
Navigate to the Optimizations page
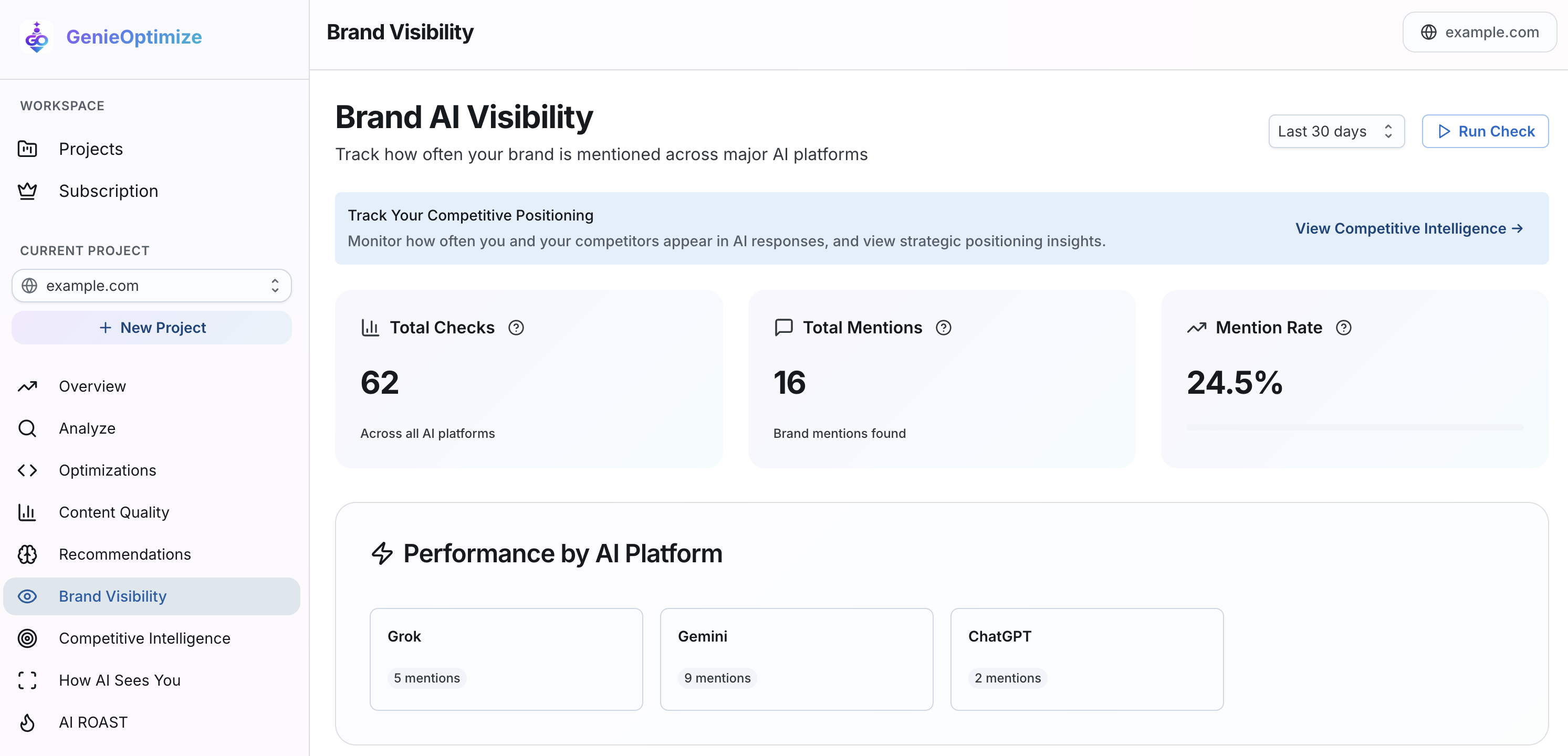[x=107, y=470]
